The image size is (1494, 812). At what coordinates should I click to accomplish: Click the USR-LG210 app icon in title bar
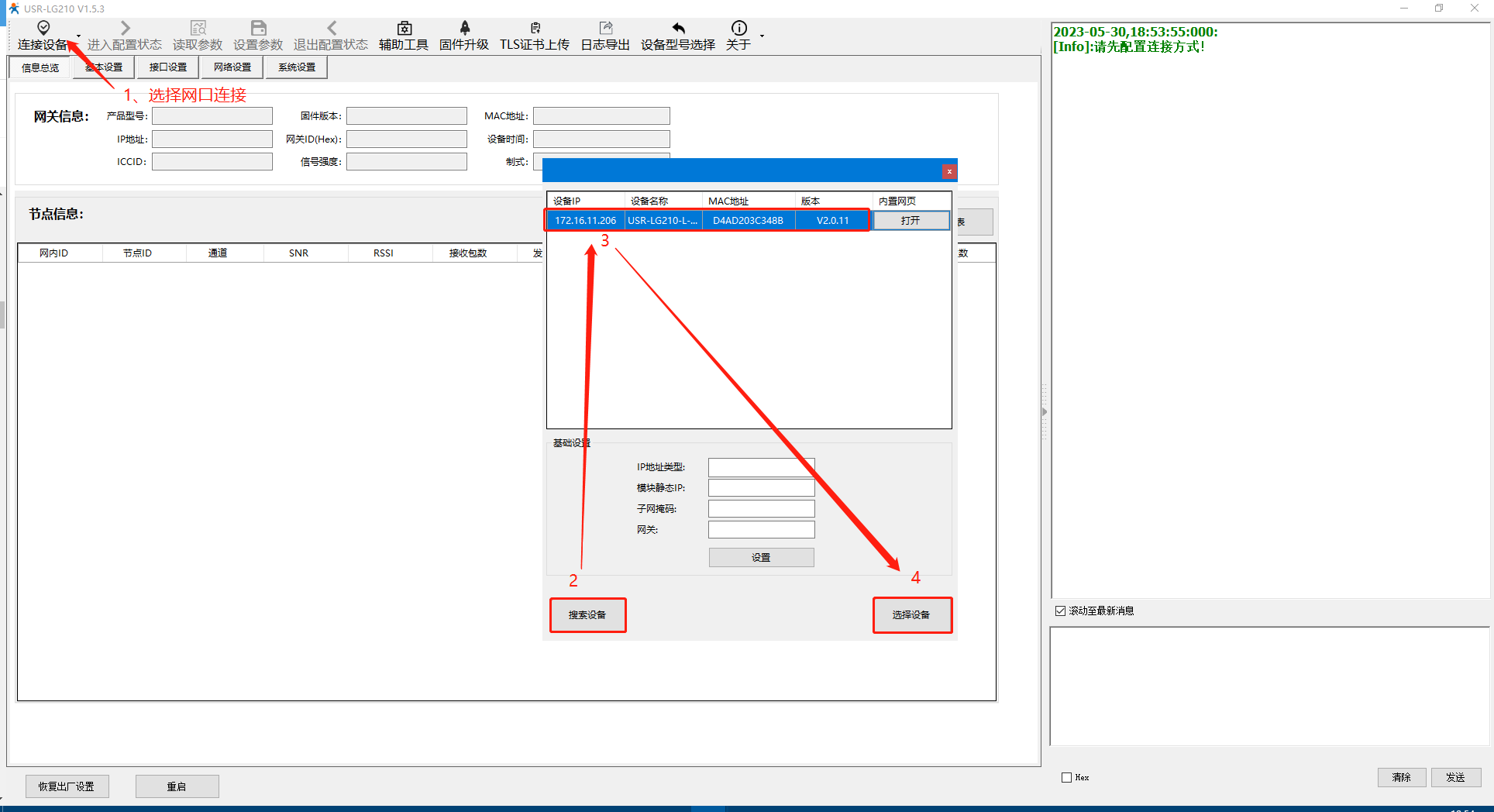pos(14,9)
